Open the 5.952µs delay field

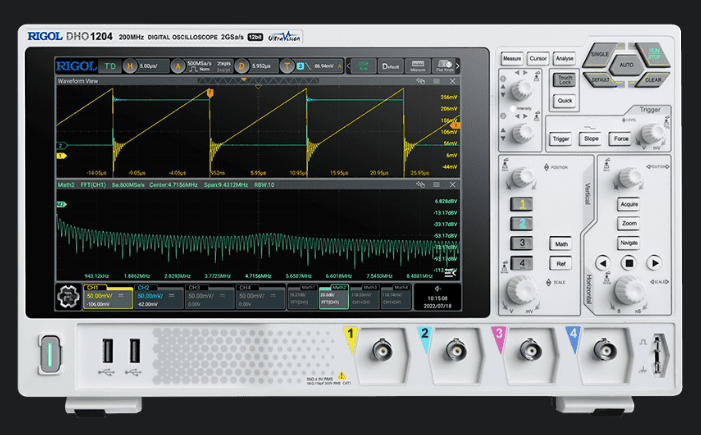[263, 66]
